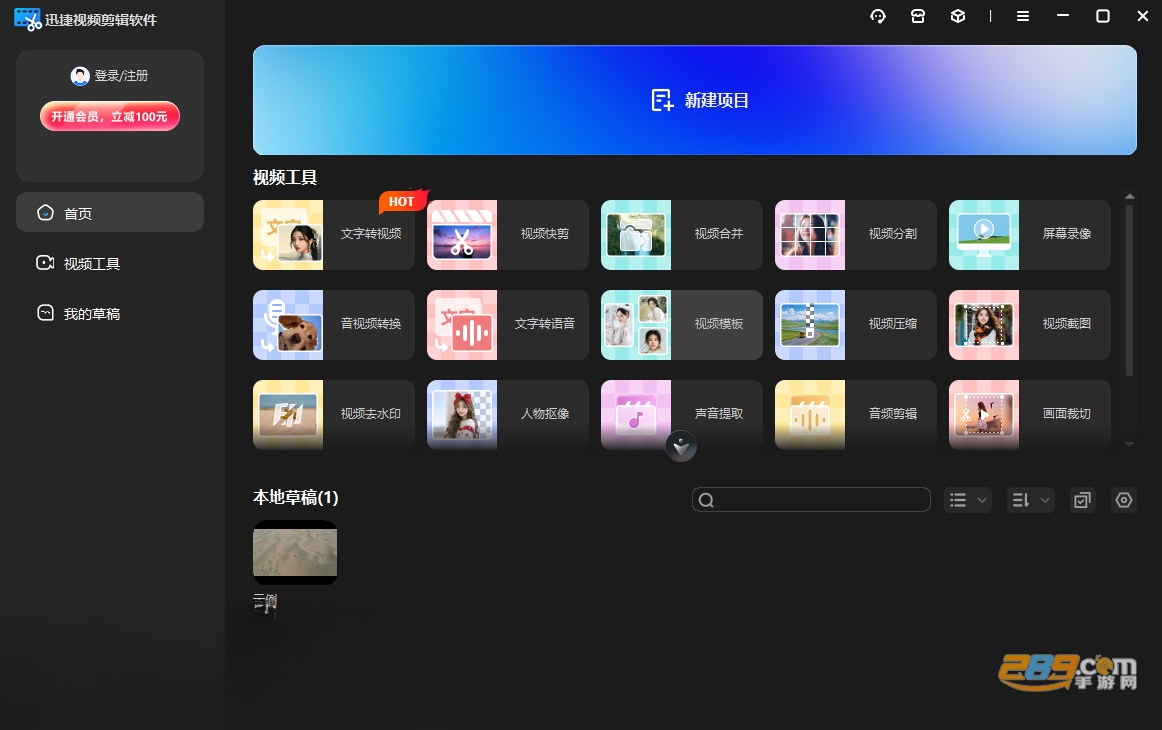Open the store icon in title bar
Screen dimensions: 1162x730
pyautogui.click(x=918, y=16)
